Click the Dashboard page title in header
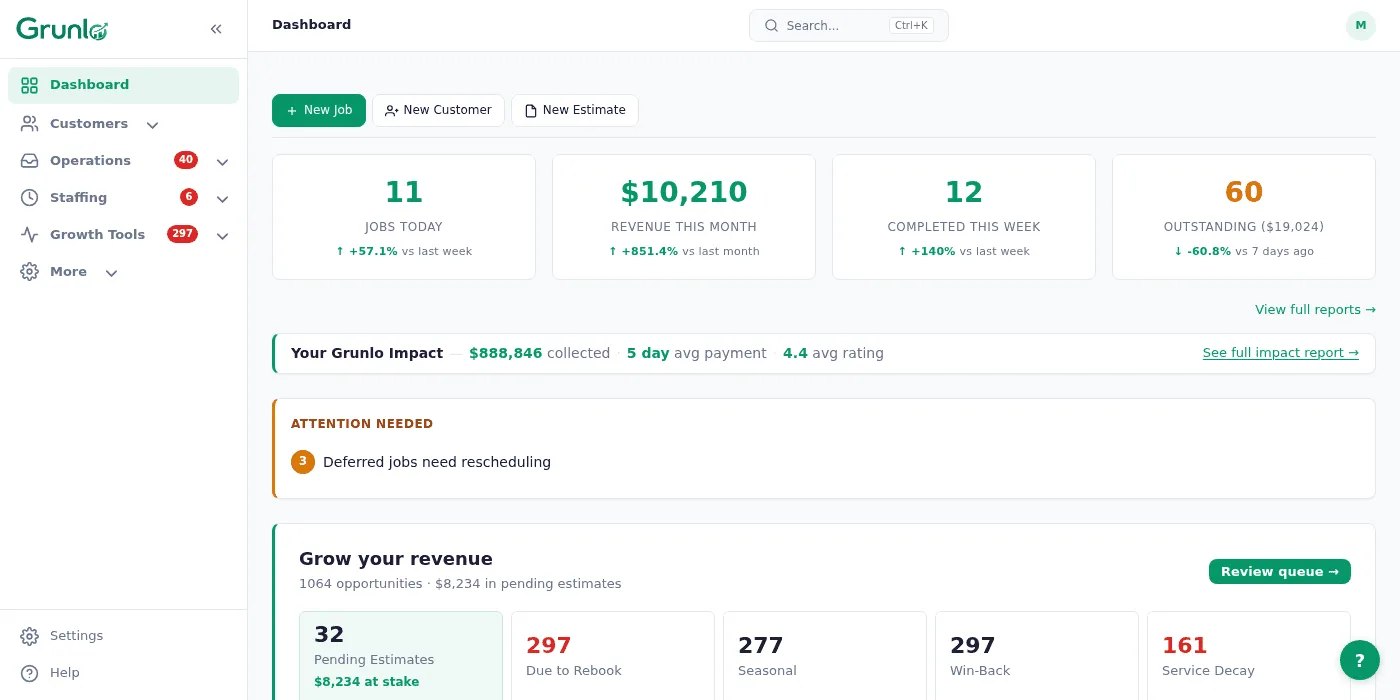This screenshot has width=1400, height=700. [311, 25]
